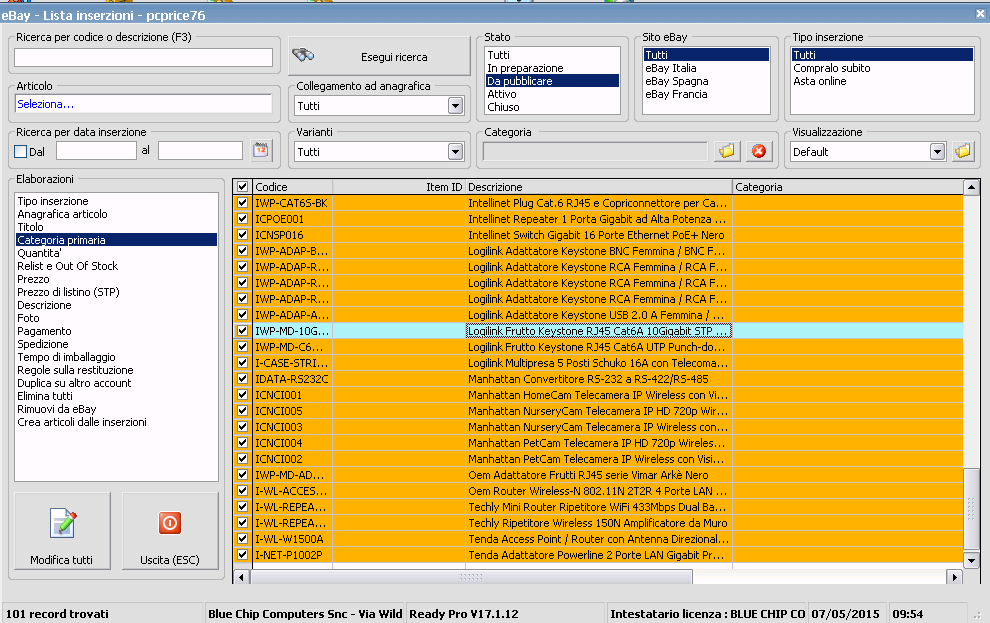This screenshot has width=990, height=623.
Task: Uncheck the ICNCI001 row checkbox
Action: coord(242,395)
